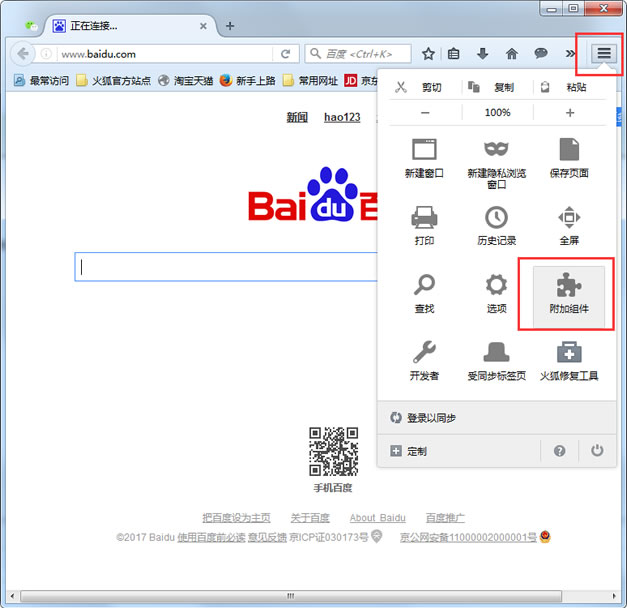Zoom in with the plus button

[x=570, y=113]
